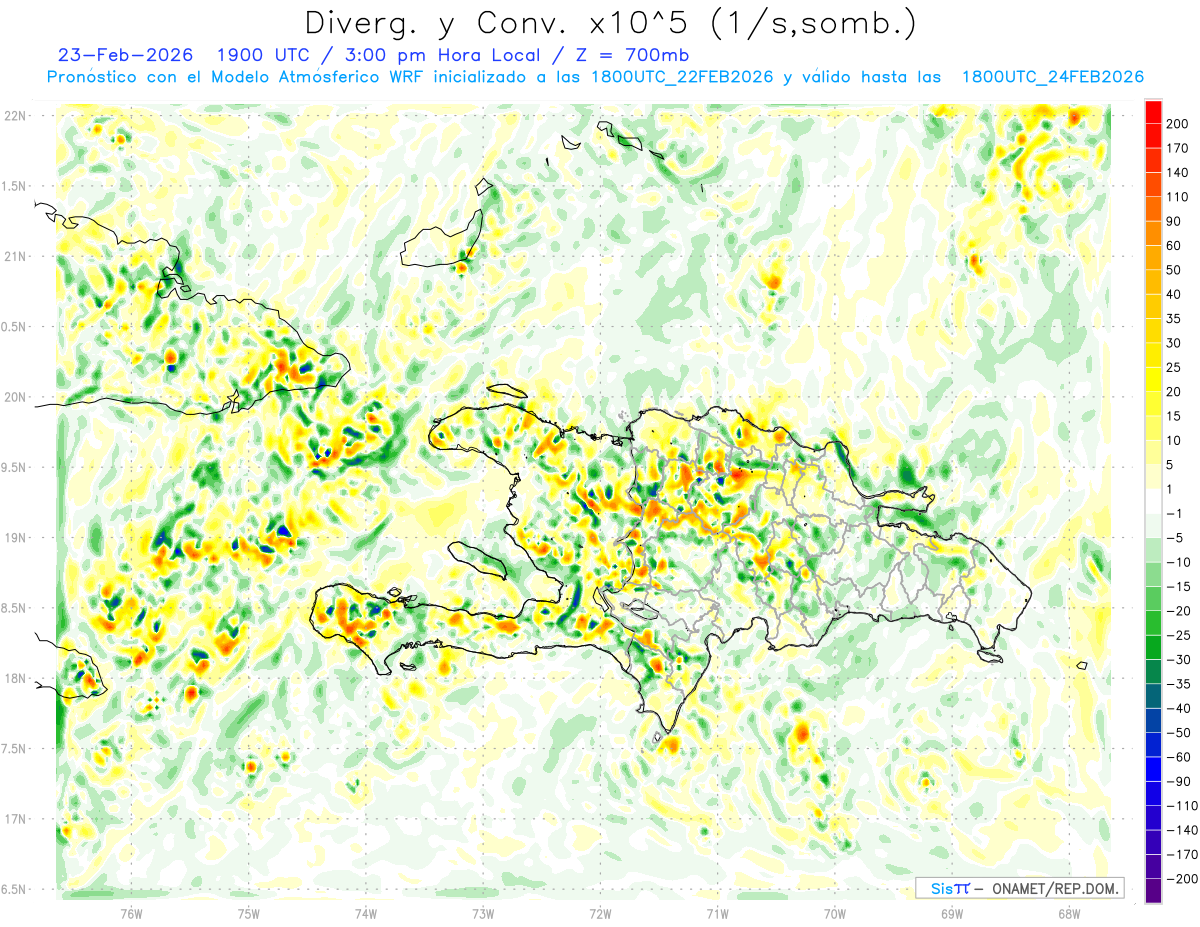Click the latitude label '21N'
Screen dimensions: 1200x927
[x=14, y=256]
